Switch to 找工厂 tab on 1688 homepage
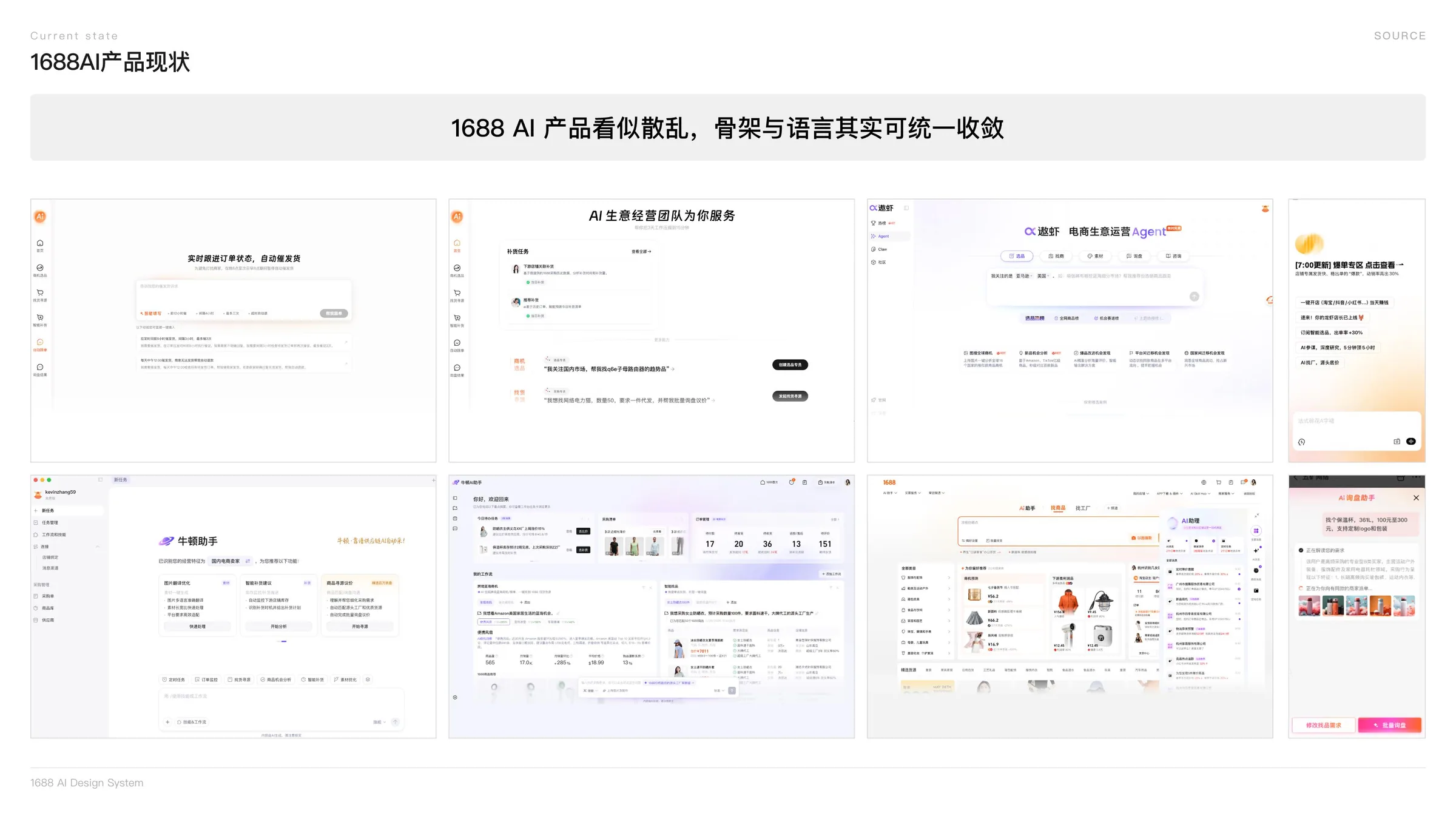Image resolution: width=1456 pixels, height=819 pixels. point(1083,508)
